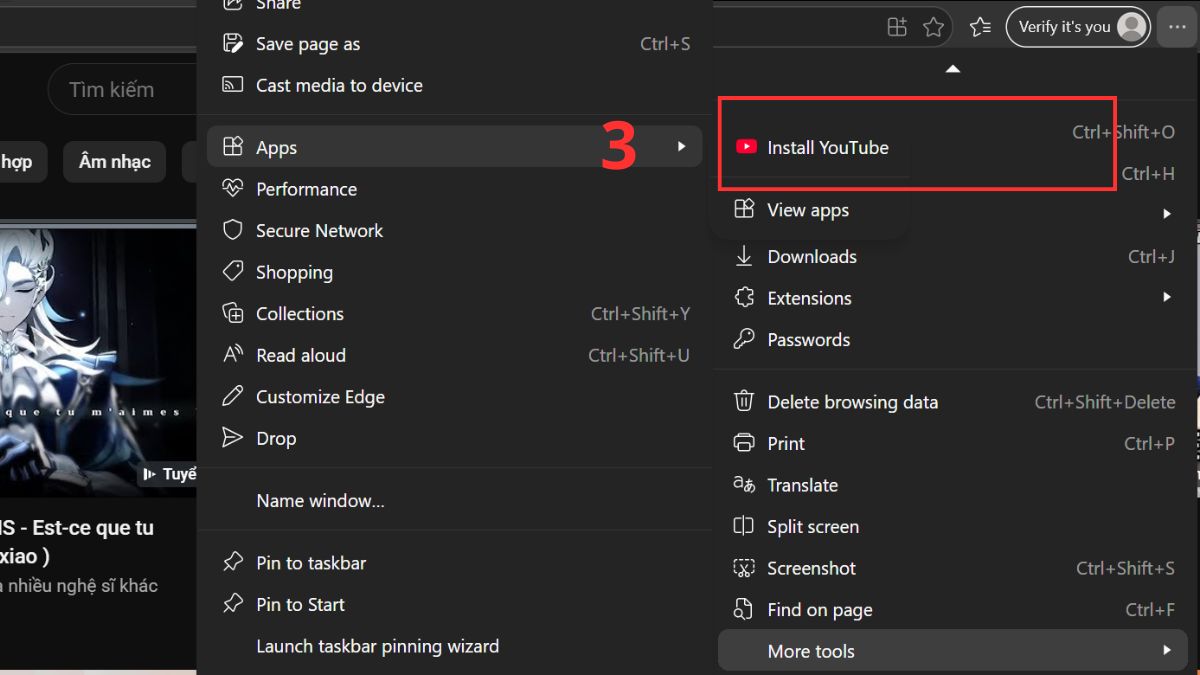This screenshot has height=675, width=1200.
Task: Click the Verify it's you profile button
Action: (1077, 27)
